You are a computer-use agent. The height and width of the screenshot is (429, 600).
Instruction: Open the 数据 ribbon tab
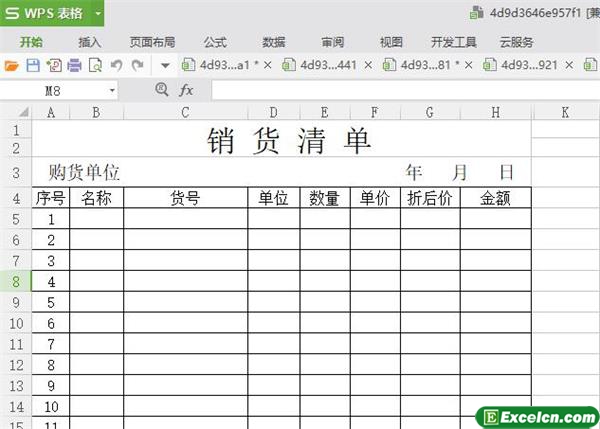tap(274, 42)
